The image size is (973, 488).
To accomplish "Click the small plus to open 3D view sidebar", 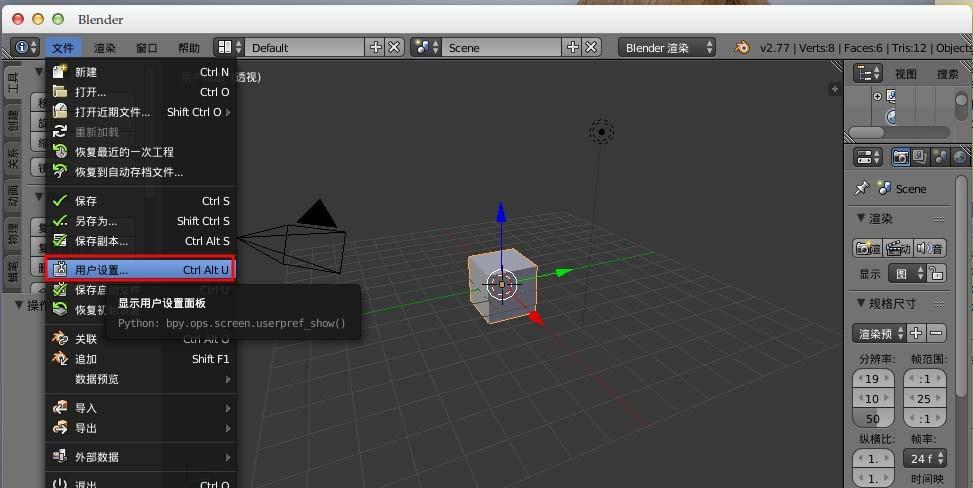I will 835,89.
